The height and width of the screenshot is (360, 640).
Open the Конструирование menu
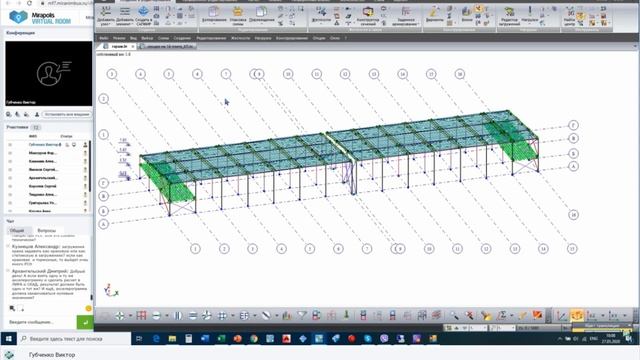click(292, 38)
